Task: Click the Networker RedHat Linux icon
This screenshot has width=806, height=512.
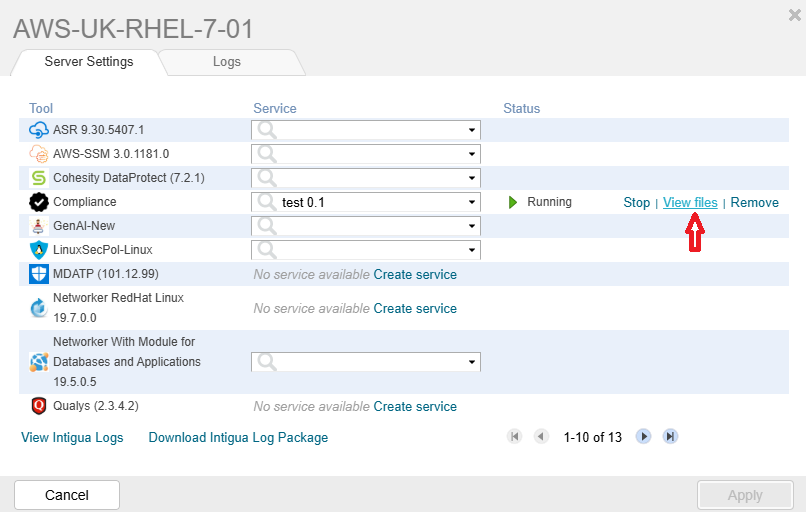Action: pyautogui.click(x=39, y=308)
